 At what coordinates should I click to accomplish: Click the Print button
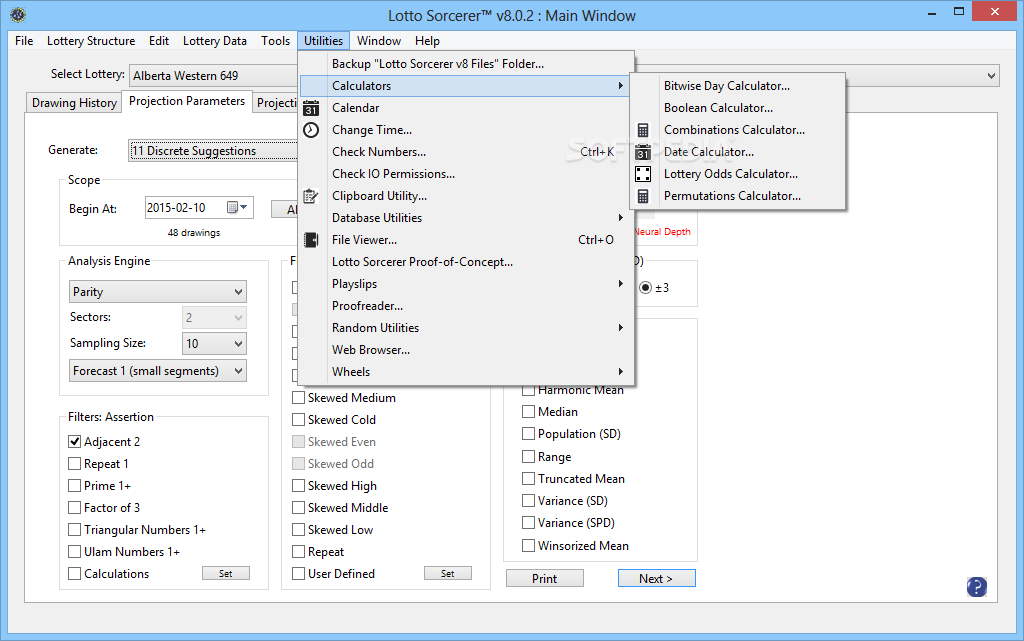point(545,578)
